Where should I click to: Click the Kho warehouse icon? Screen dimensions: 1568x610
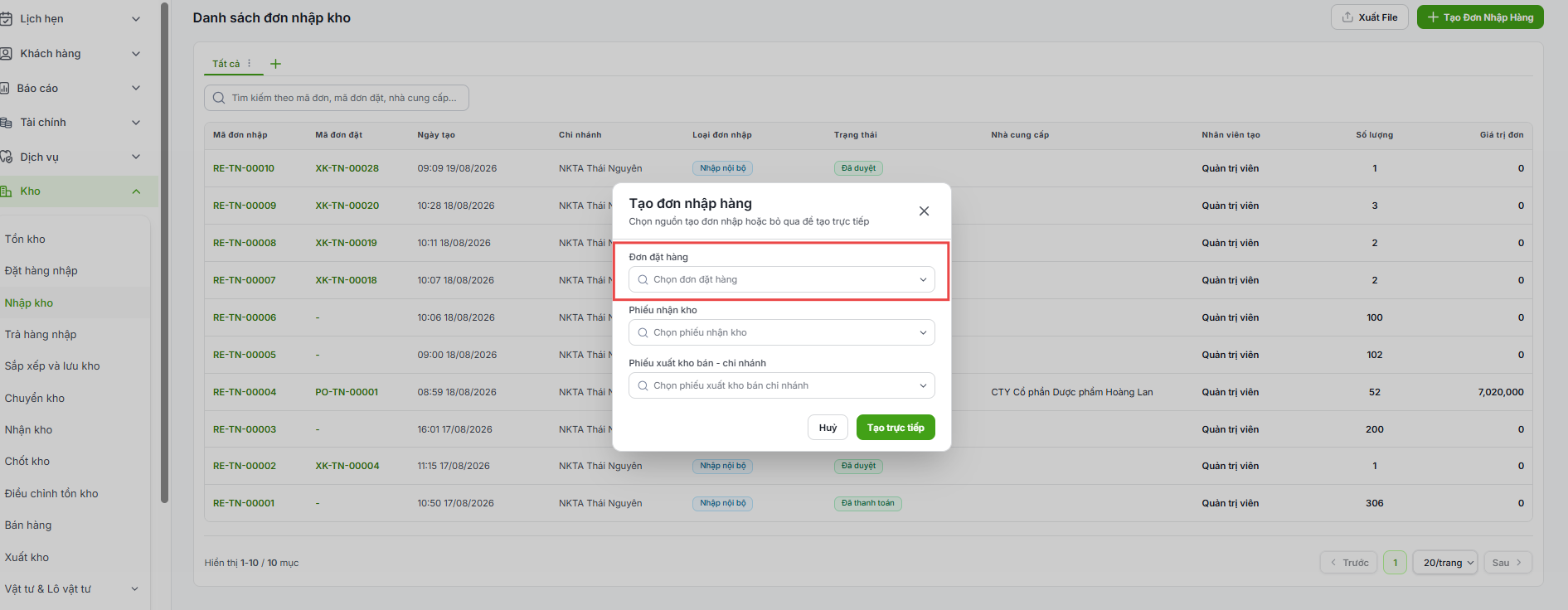(x=6, y=191)
